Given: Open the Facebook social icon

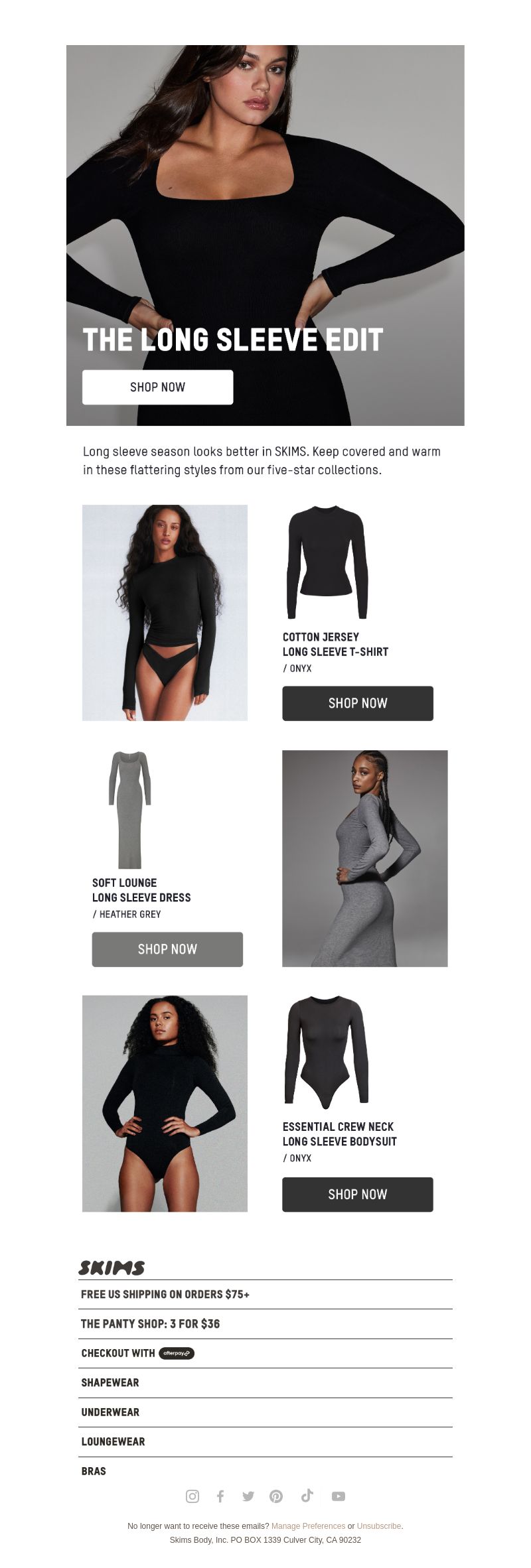Looking at the screenshot, I should [220, 1496].
